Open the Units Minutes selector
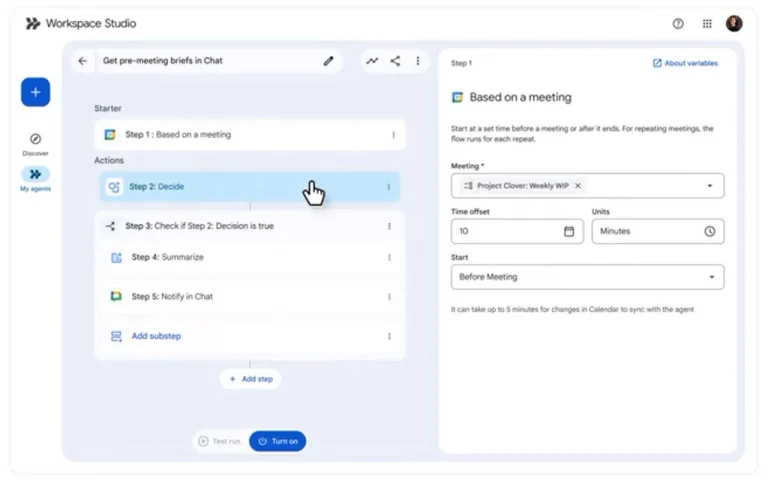Screen dimensions: 768x481 coord(657,231)
